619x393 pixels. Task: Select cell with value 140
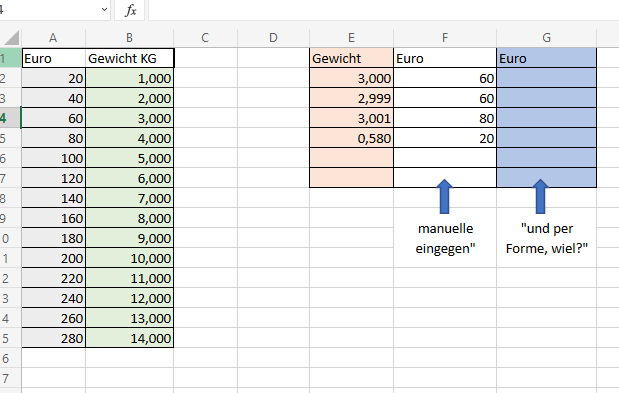[x=54, y=198]
